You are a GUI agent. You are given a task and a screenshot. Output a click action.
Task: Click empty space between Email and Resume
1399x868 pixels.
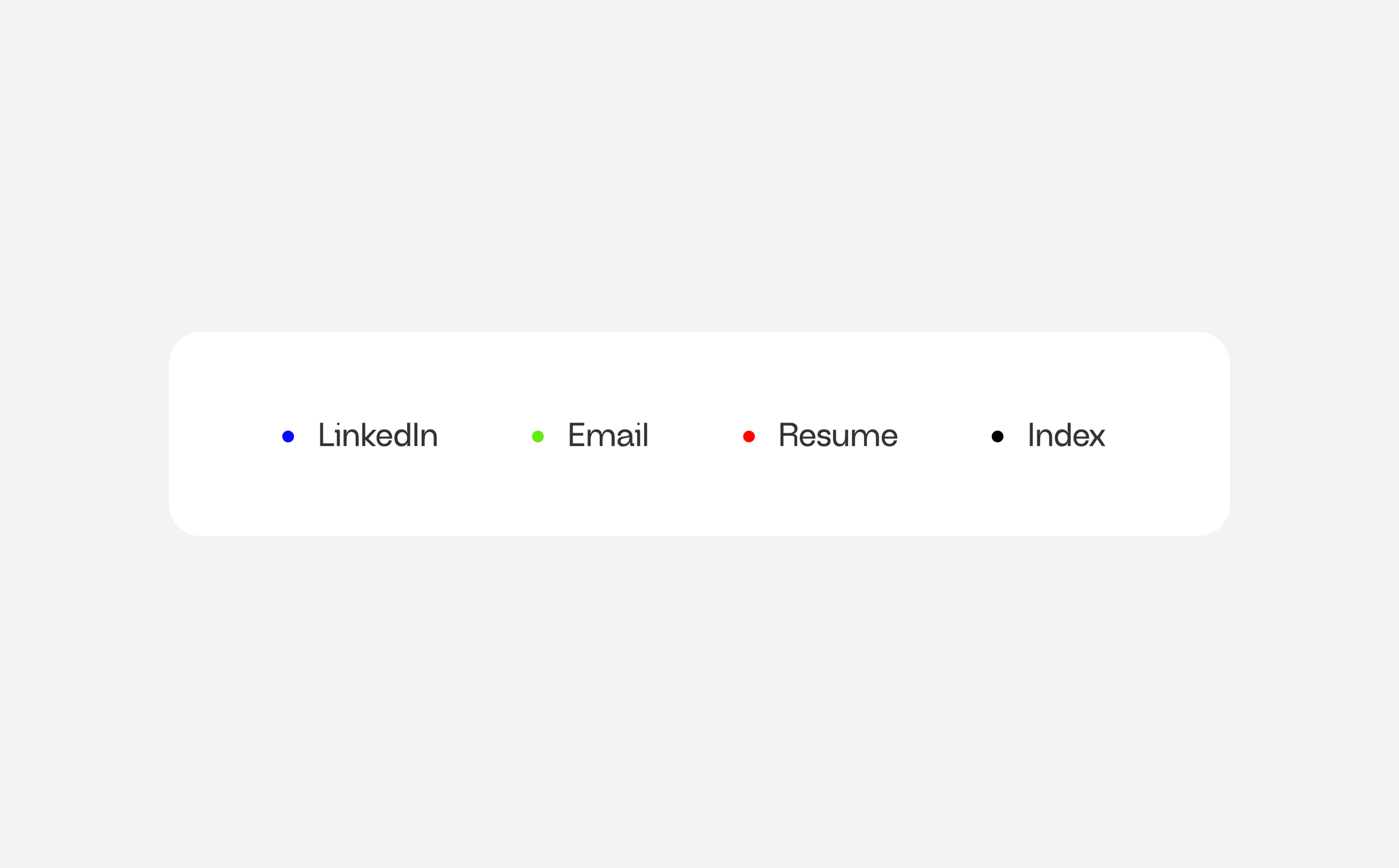pyautogui.click(x=696, y=435)
